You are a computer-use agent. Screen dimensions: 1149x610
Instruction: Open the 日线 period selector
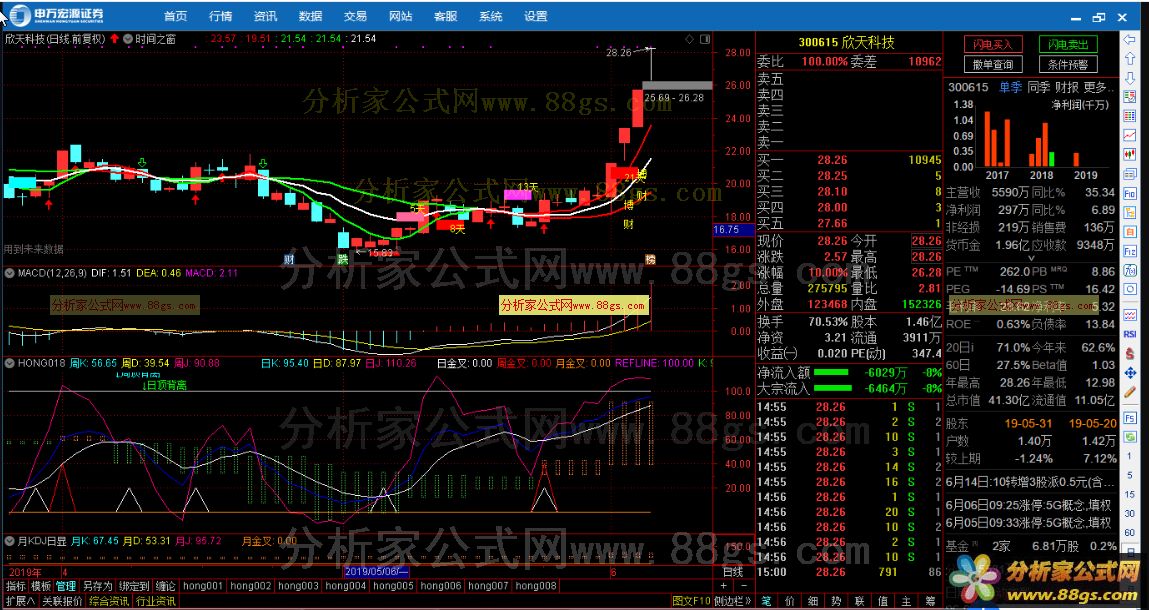pos(734,571)
